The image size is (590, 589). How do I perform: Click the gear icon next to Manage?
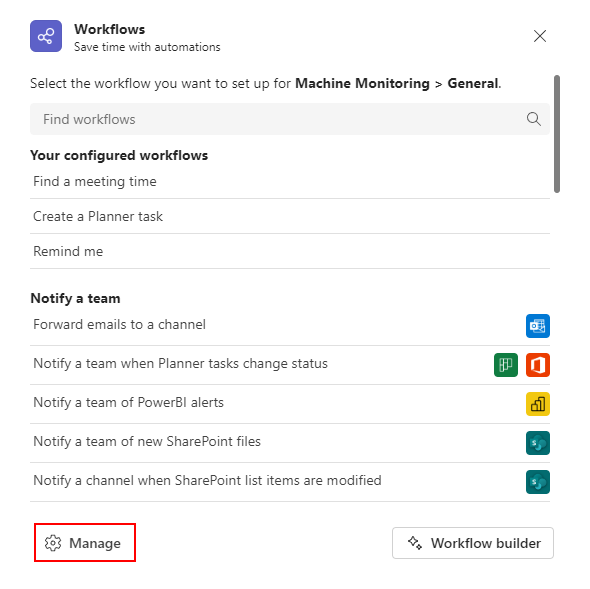53,543
